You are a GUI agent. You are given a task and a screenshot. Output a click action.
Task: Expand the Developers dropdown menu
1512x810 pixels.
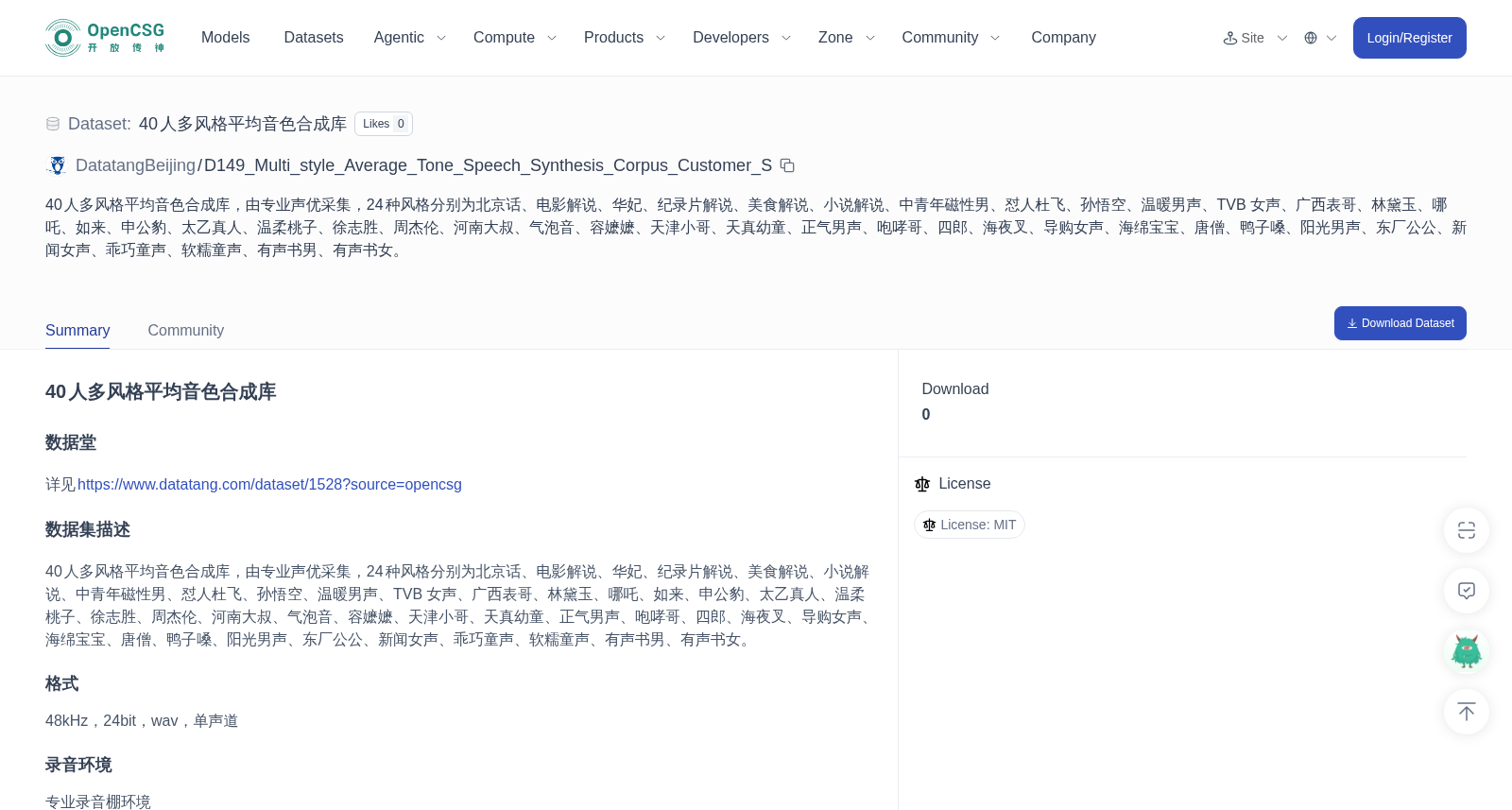[742, 38]
